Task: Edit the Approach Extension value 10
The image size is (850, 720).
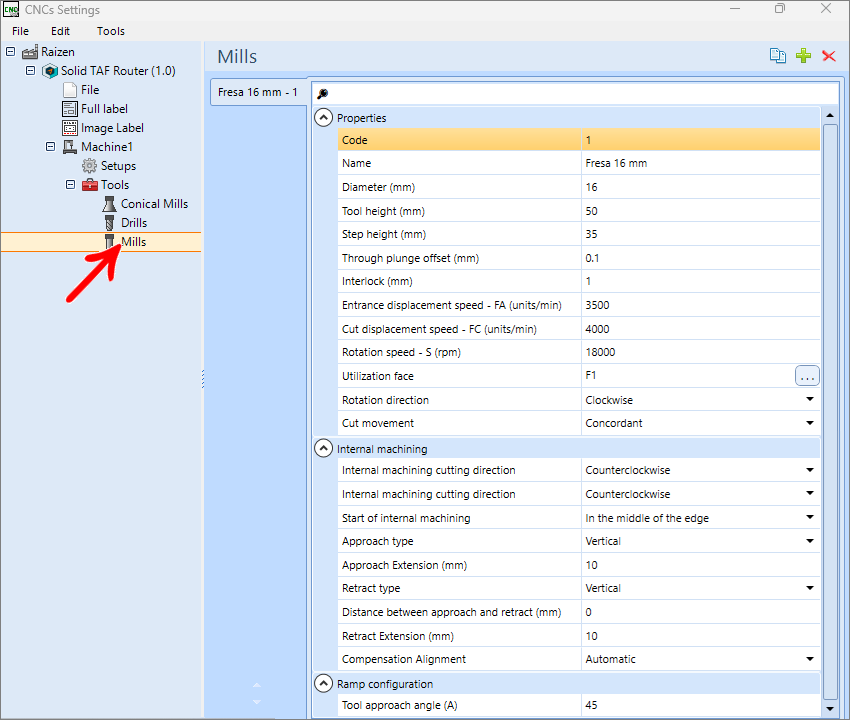Action: [700, 565]
